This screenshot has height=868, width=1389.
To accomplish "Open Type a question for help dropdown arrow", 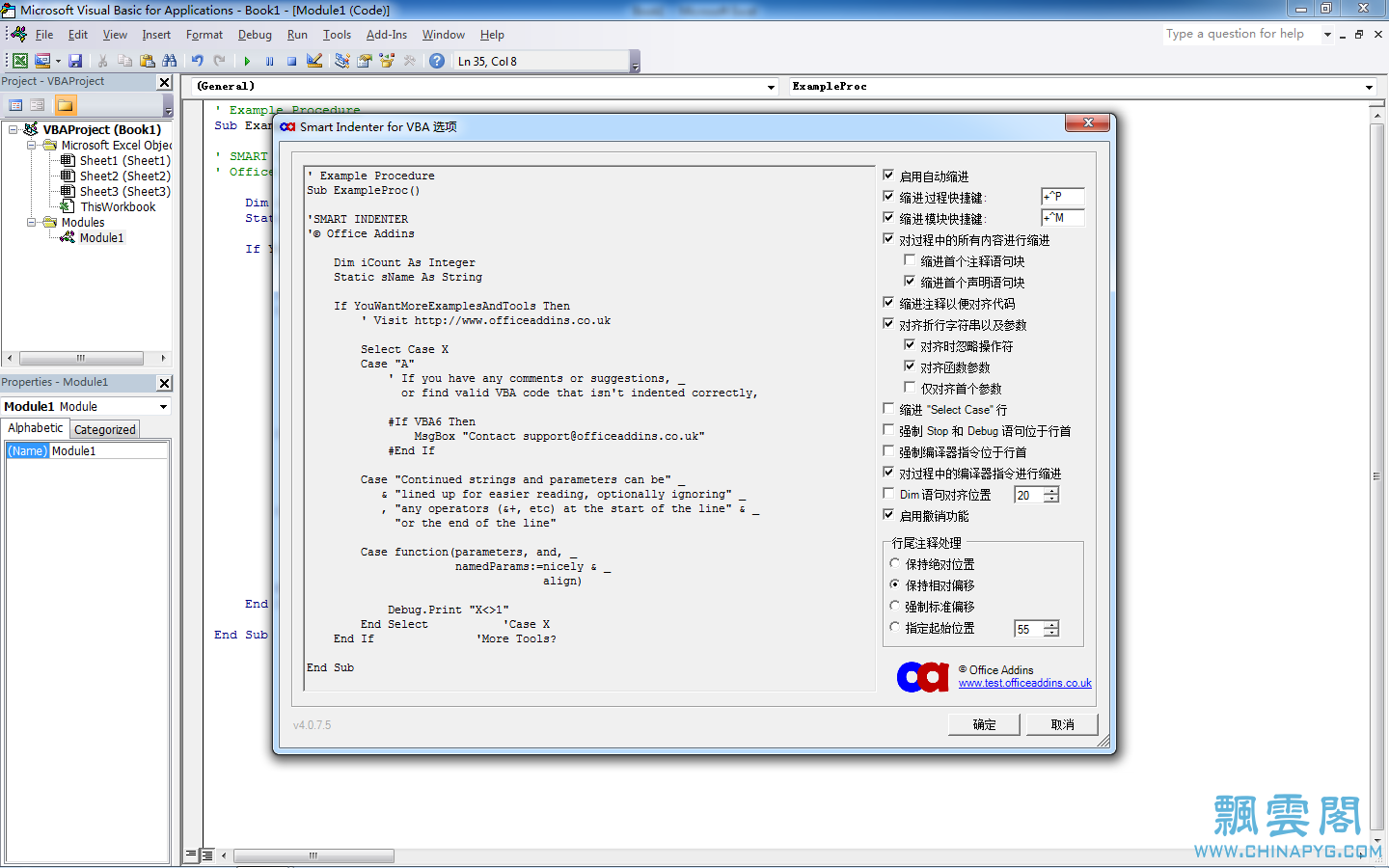I will coord(1327,35).
